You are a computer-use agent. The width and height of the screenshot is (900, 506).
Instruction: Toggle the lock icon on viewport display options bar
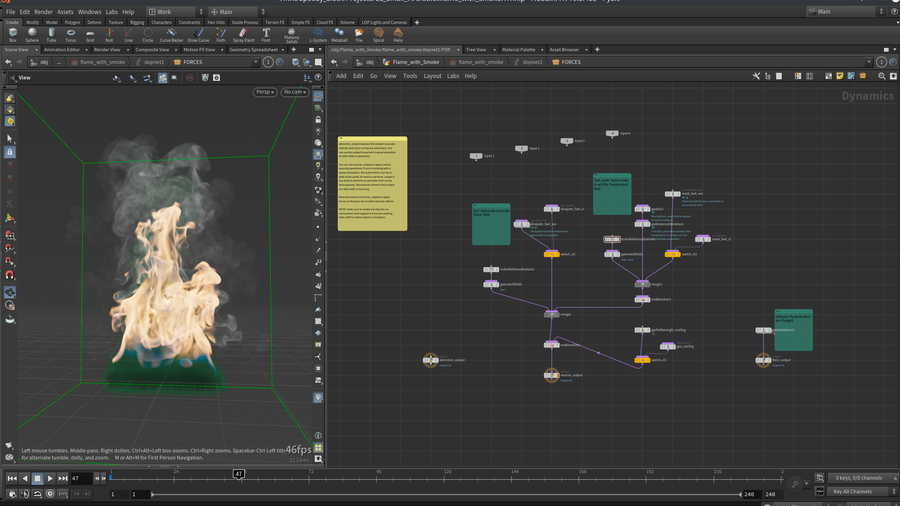point(318,120)
